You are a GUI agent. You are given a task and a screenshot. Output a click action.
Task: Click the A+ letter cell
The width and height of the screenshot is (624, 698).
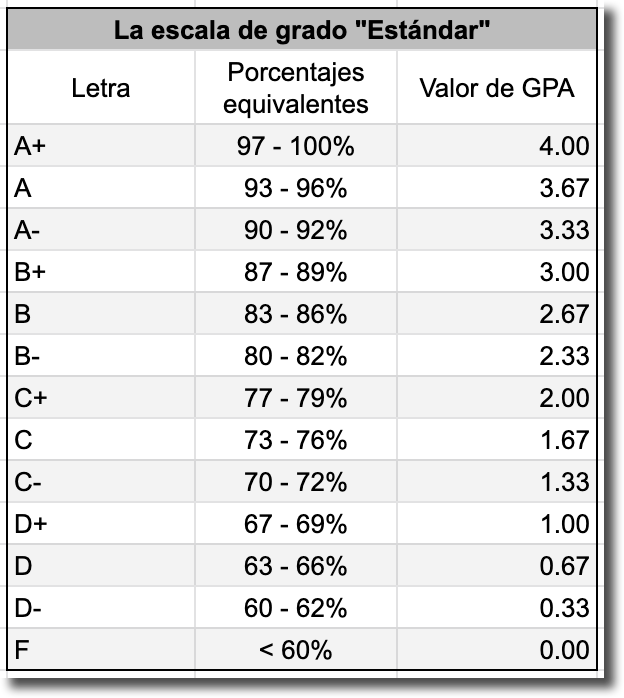pyautogui.click(x=101, y=147)
